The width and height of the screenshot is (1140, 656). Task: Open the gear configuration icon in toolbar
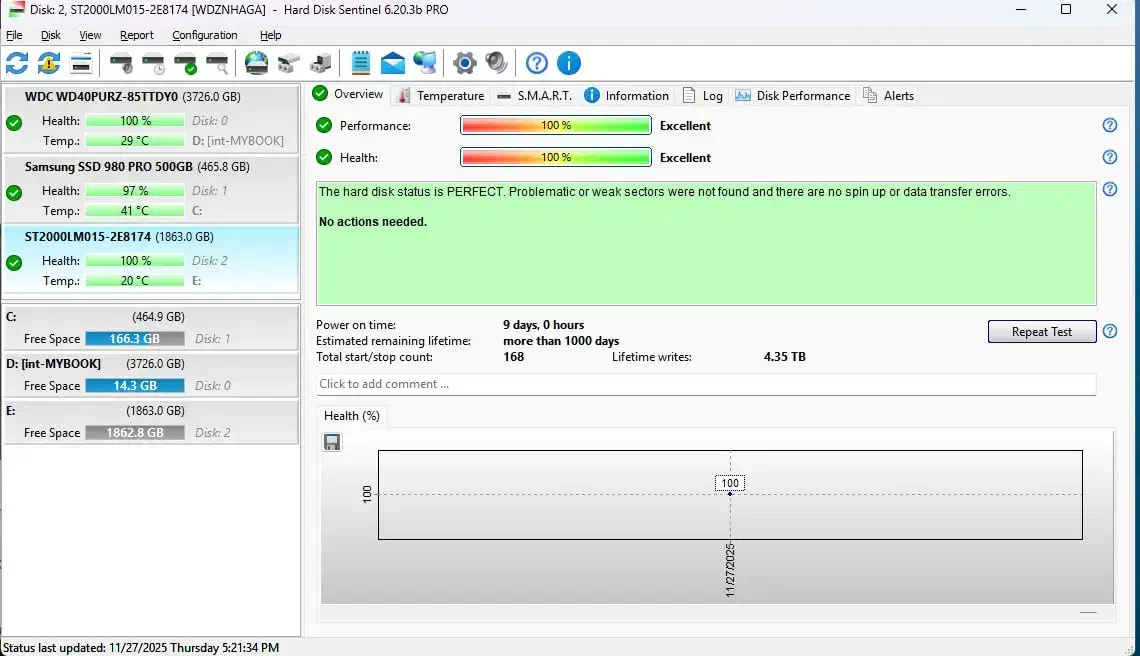pyautogui.click(x=464, y=64)
